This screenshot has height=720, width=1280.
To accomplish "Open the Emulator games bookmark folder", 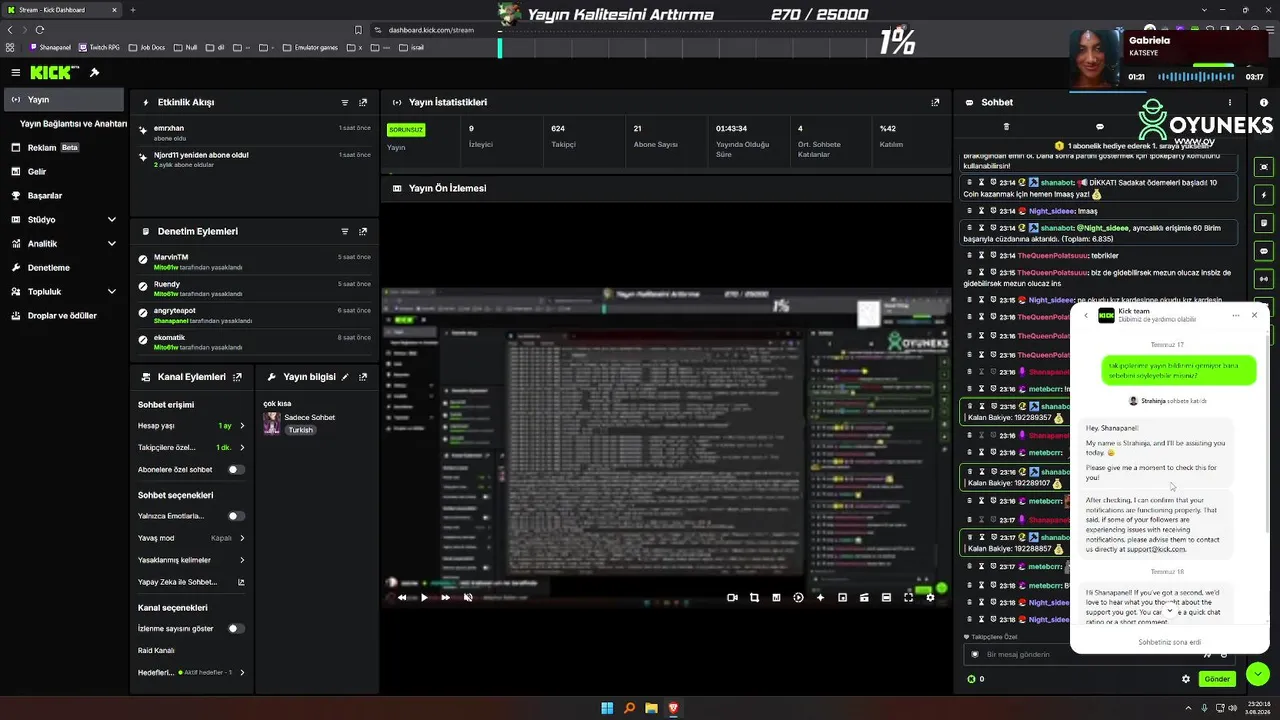I will 310,47.
